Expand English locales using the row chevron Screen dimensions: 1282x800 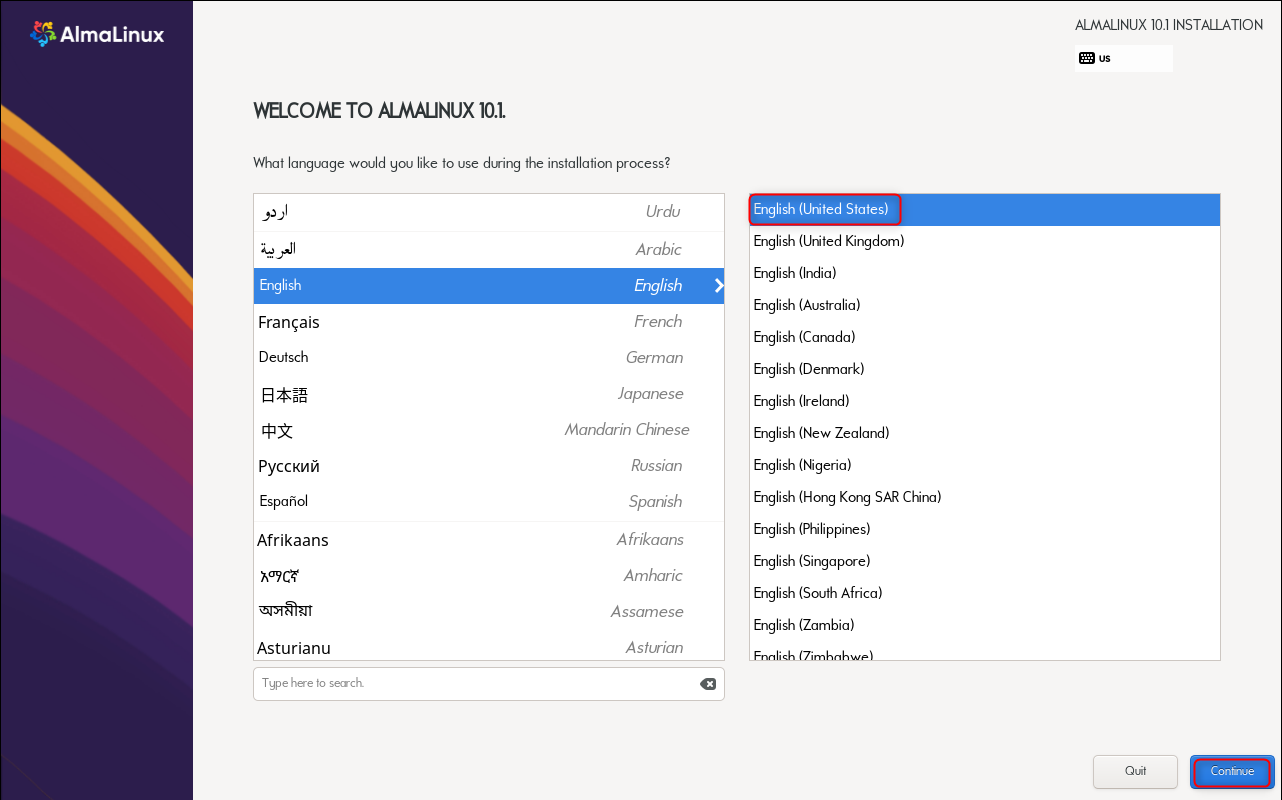pos(718,285)
